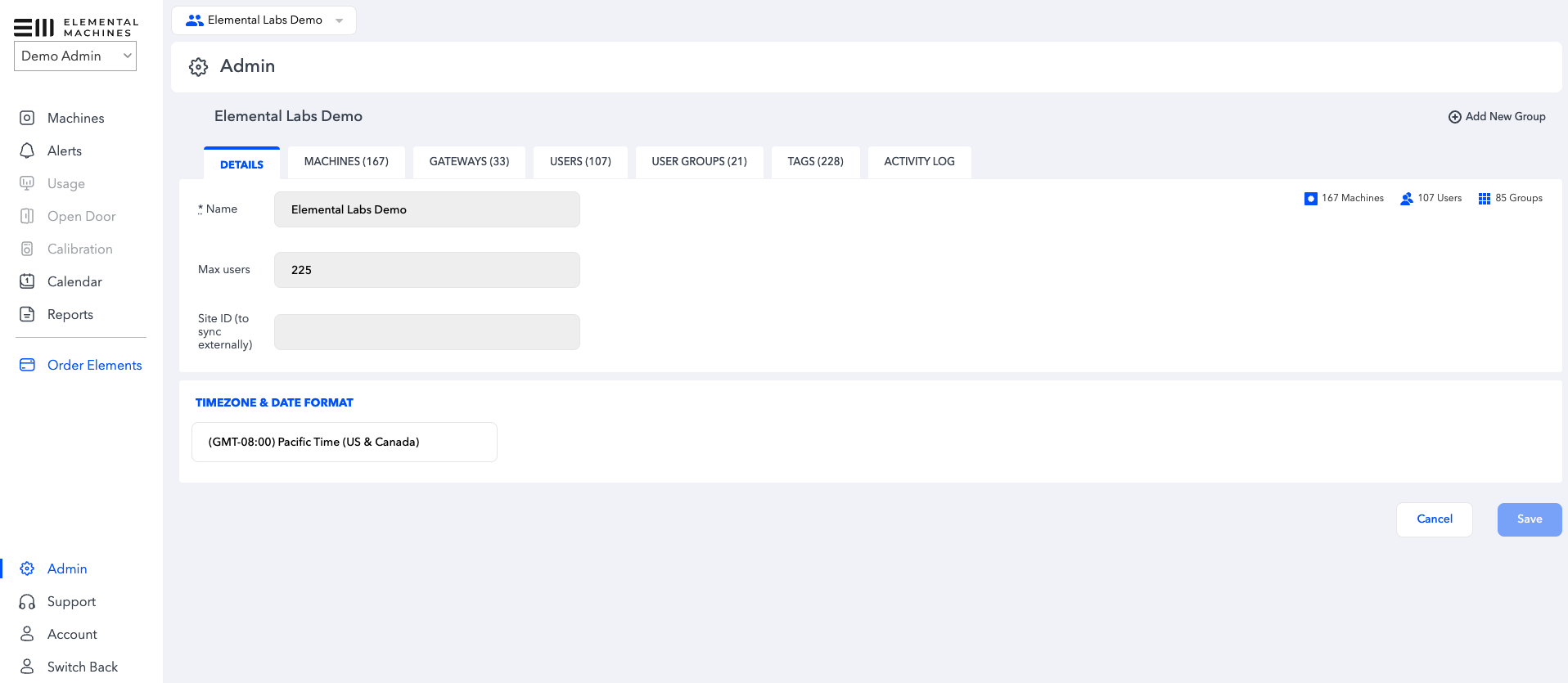Select the Details tab
Viewport: 1568px width, 683px height.
[241, 164]
